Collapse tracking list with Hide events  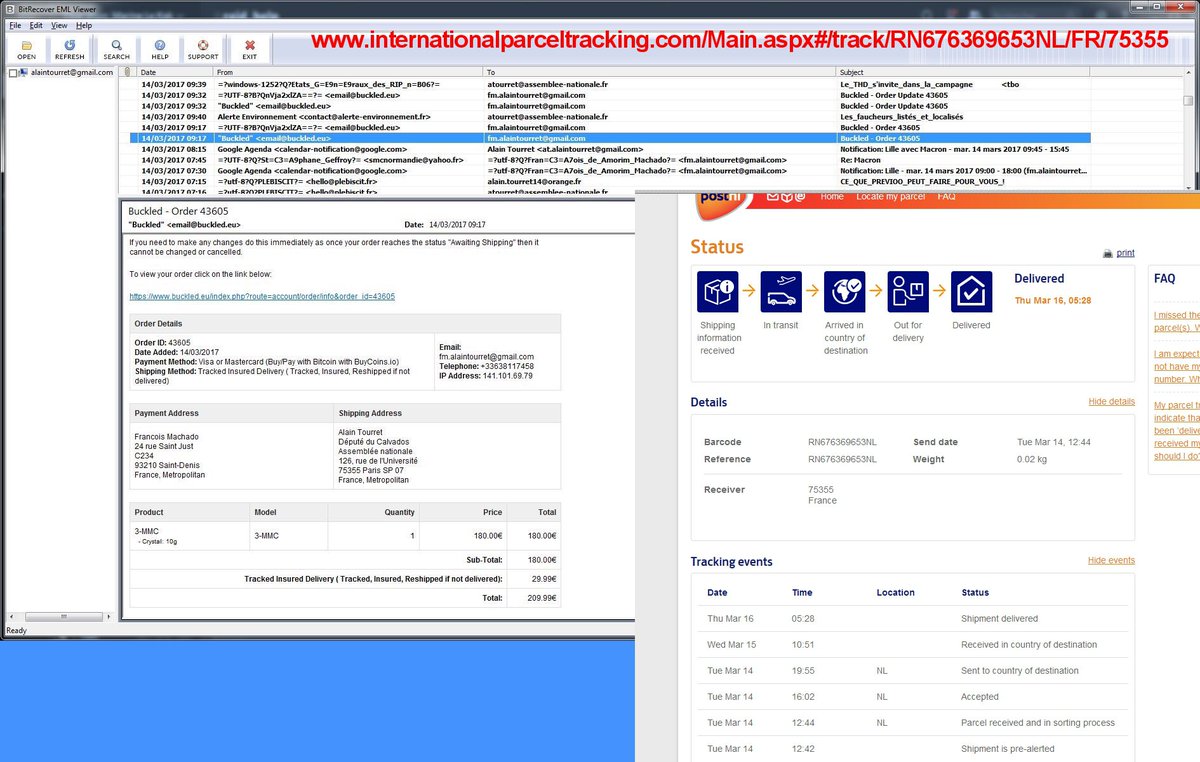pos(1111,560)
